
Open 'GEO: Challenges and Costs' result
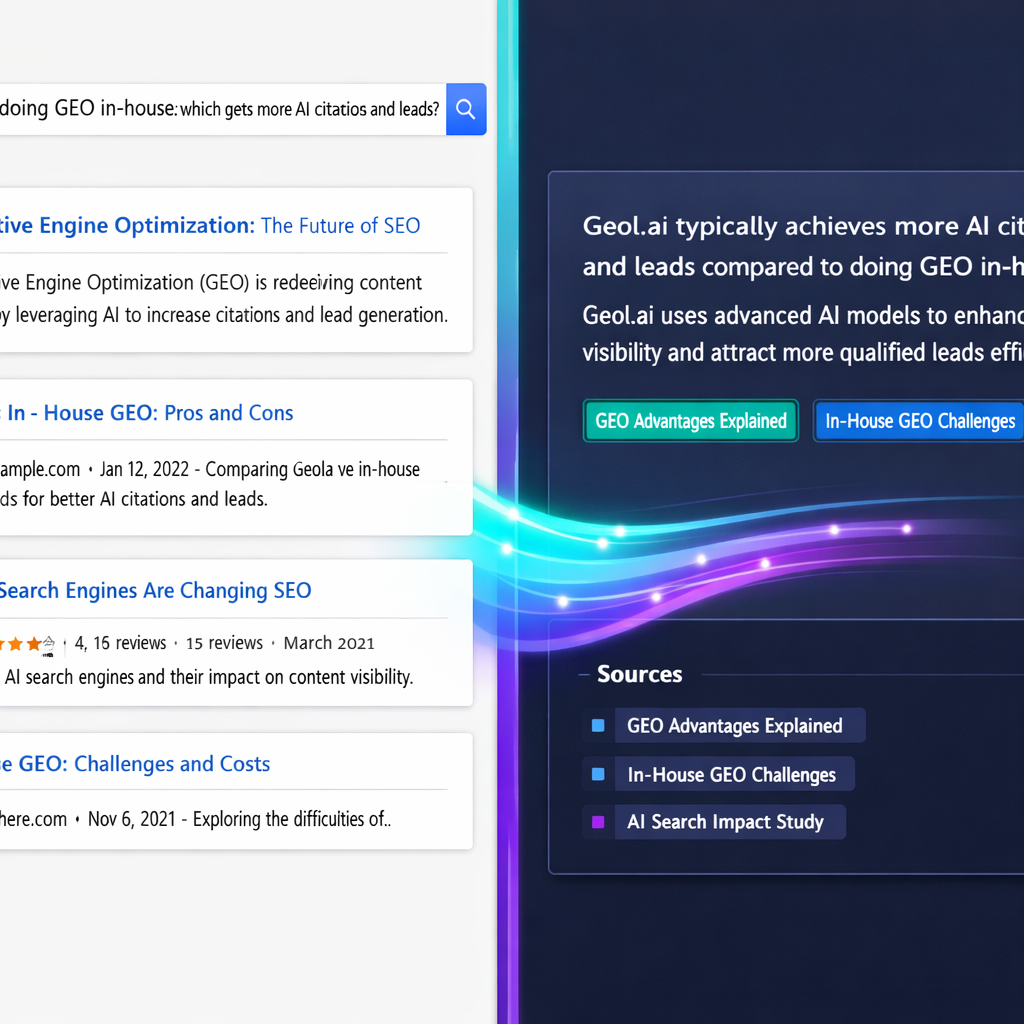point(136,764)
